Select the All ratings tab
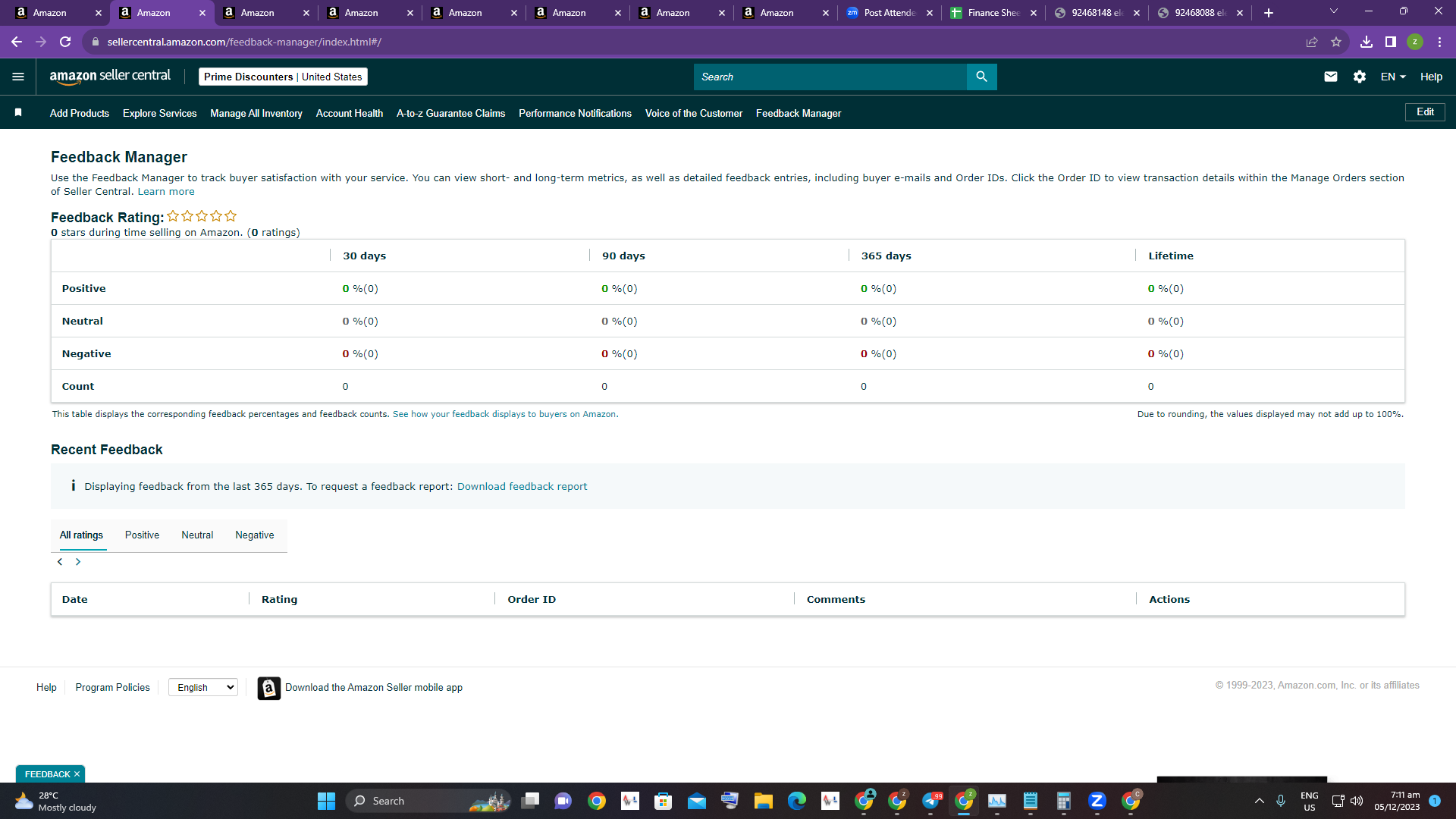 point(81,535)
